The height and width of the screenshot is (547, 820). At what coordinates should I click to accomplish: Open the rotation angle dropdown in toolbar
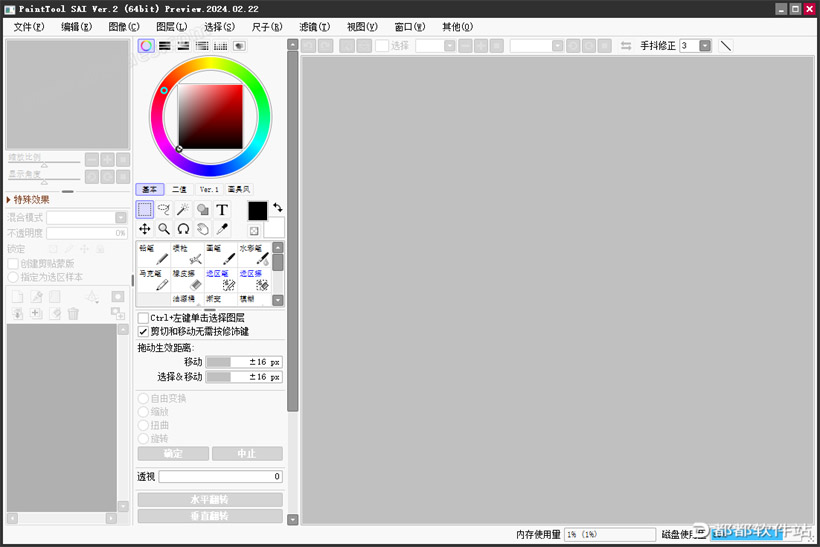[x=557, y=45]
